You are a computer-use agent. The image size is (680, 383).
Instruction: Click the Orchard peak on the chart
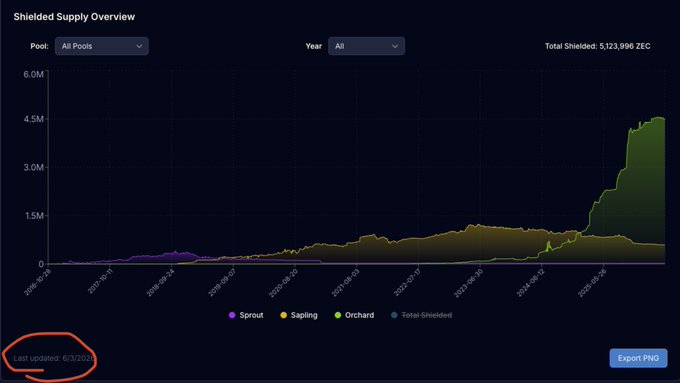click(x=660, y=118)
